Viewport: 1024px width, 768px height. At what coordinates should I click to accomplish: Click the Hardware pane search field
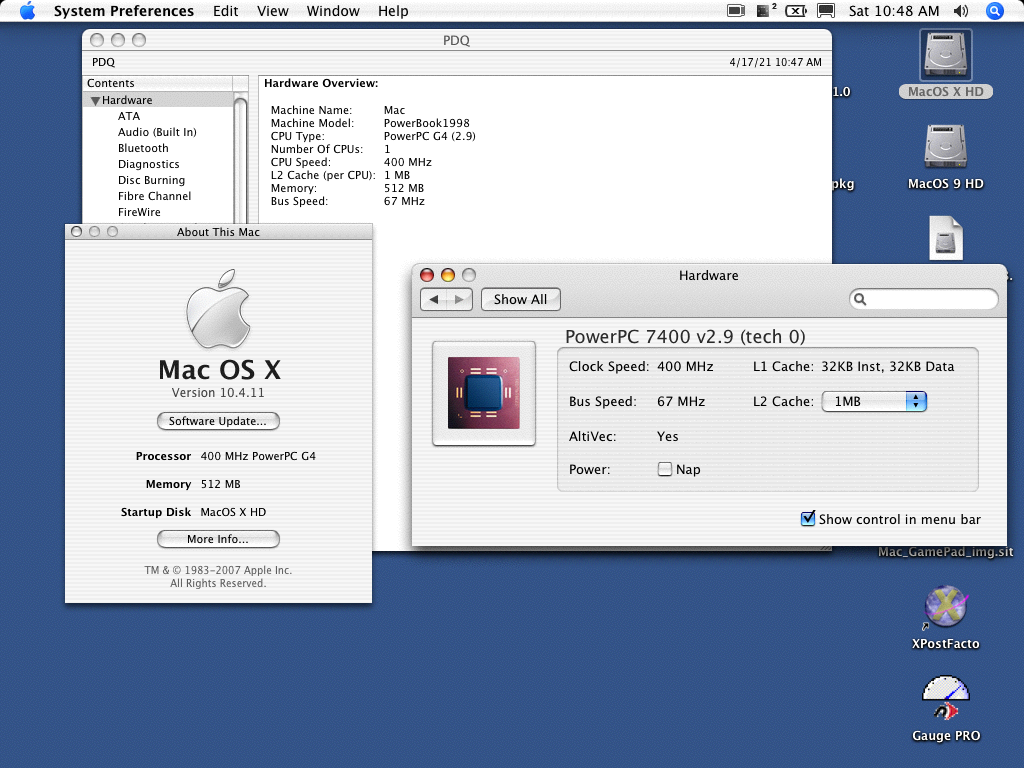coord(927,299)
